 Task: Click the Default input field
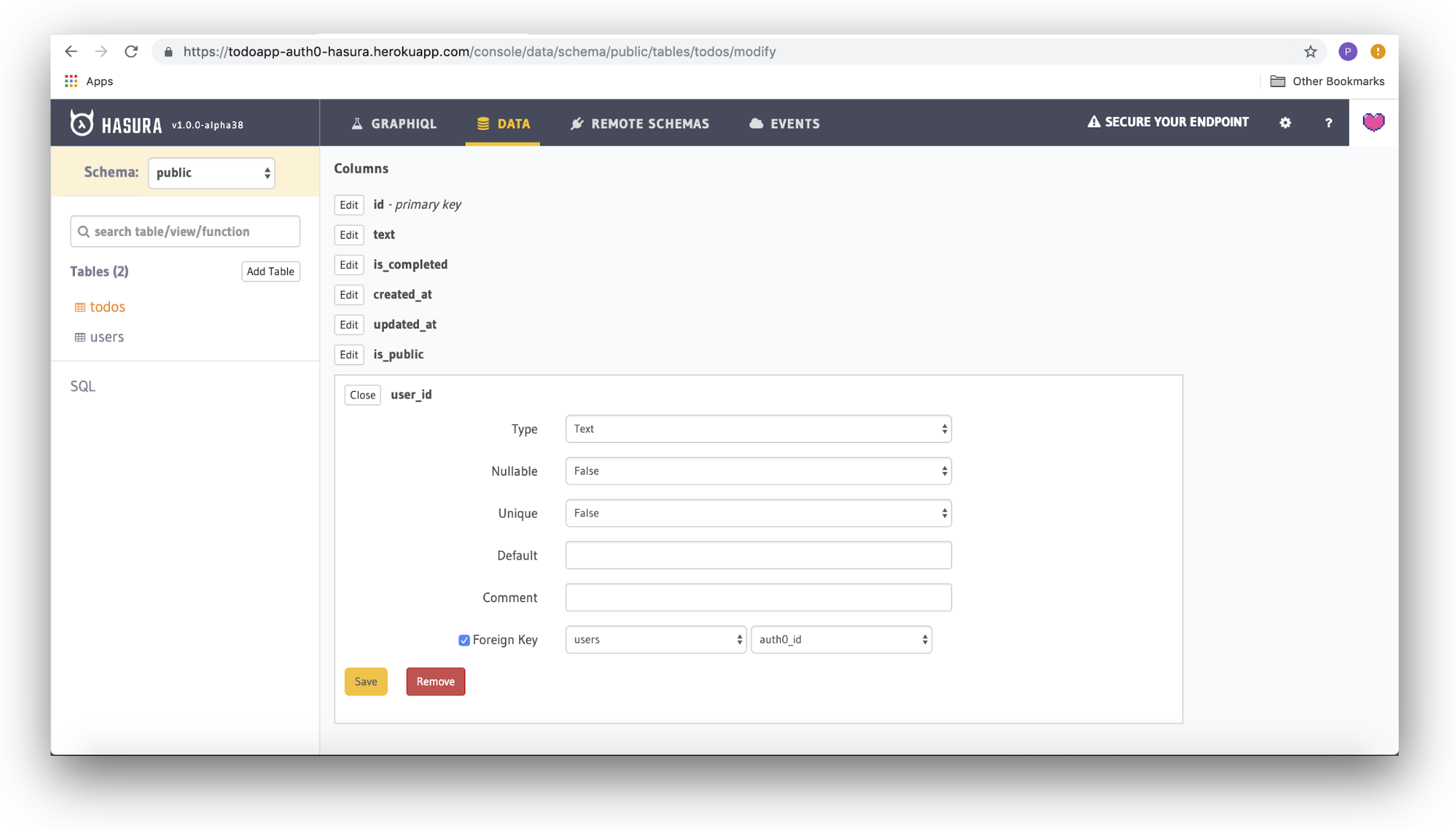click(759, 555)
